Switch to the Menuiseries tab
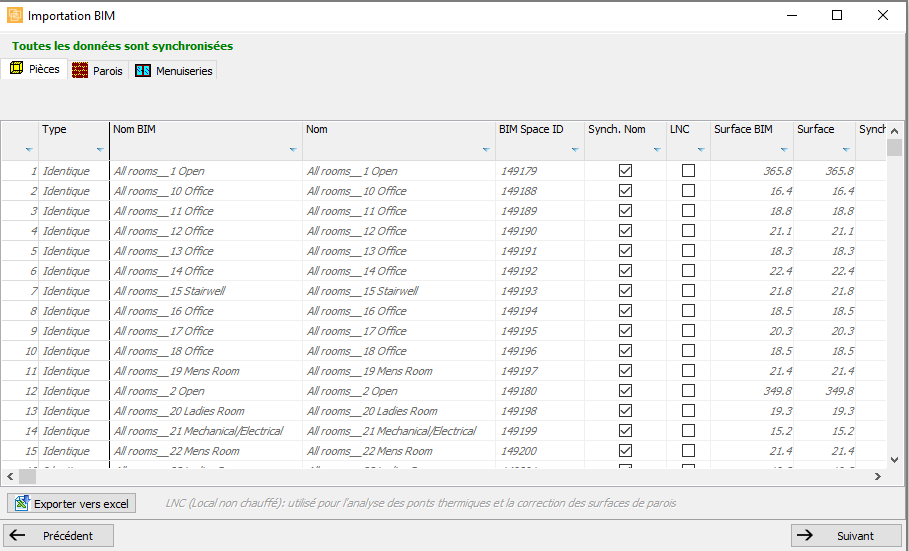The width and height of the screenshot is (909, 551). click(x=174, y=70)
